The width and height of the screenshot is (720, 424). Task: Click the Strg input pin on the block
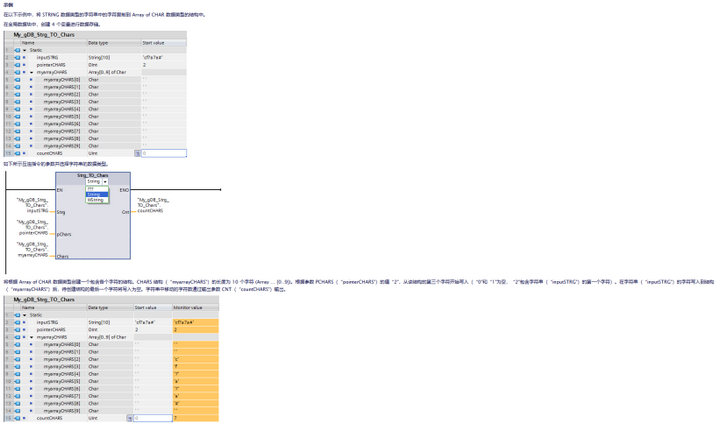pyautogui.click(x=63, y=212)
